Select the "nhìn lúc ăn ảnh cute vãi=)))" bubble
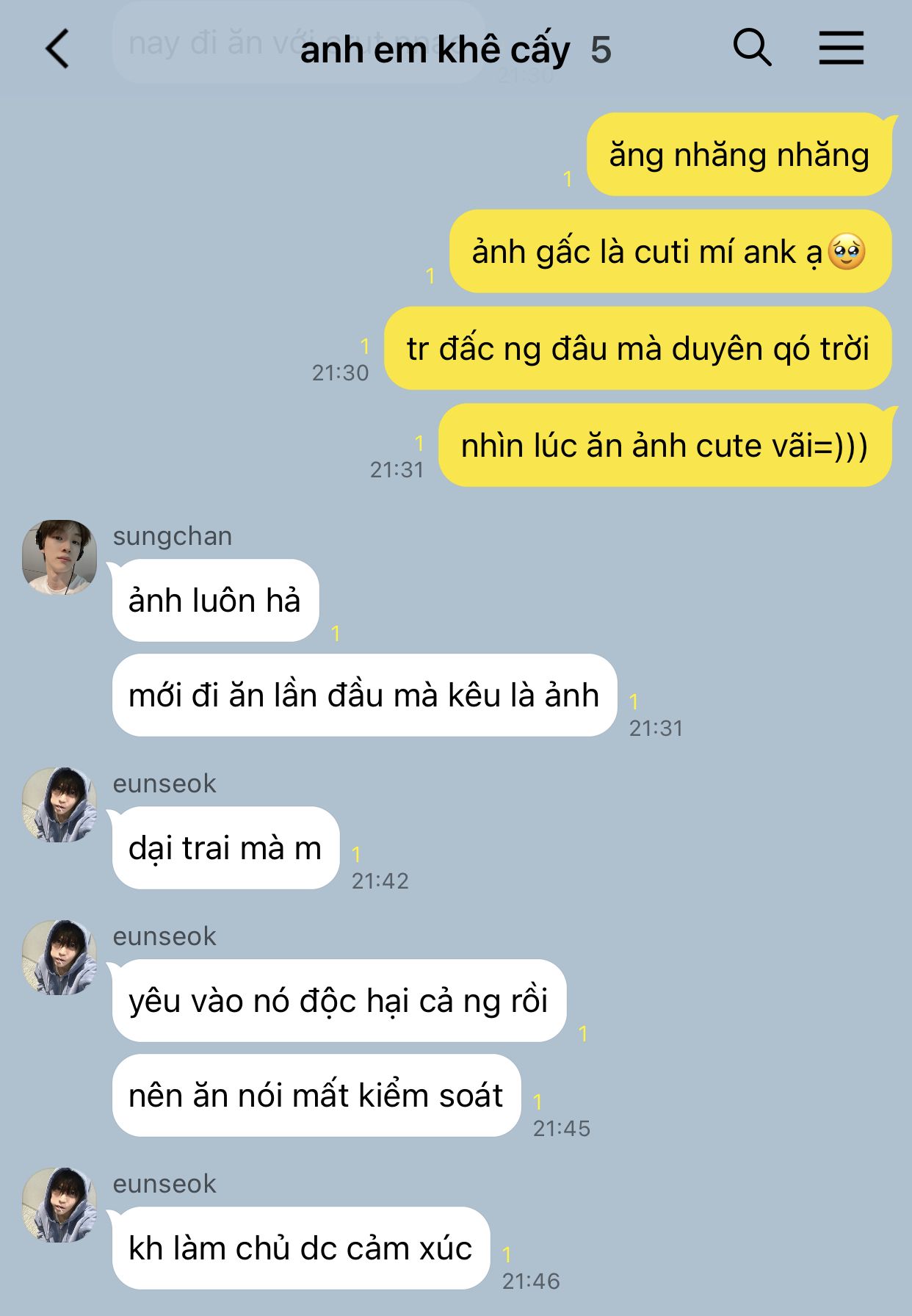 point(665,446)
